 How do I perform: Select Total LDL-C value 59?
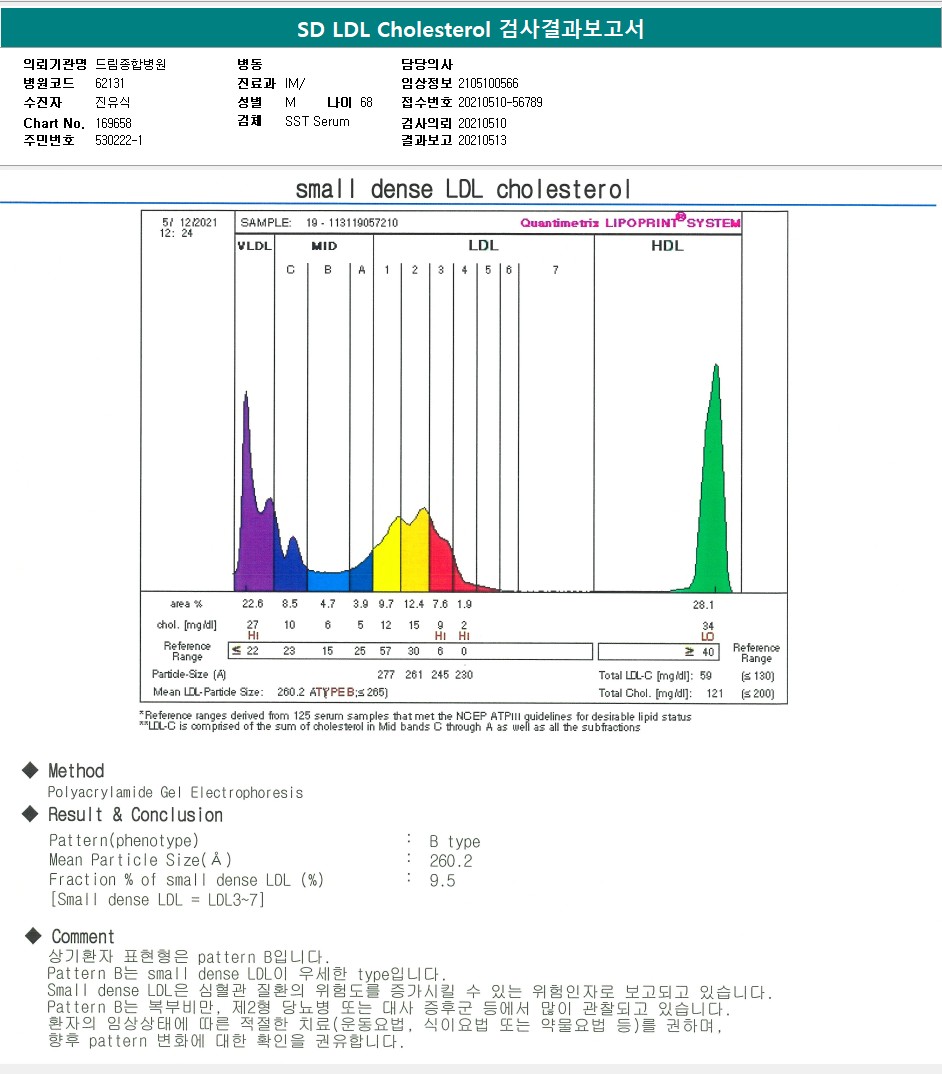[x=706, y=675]
